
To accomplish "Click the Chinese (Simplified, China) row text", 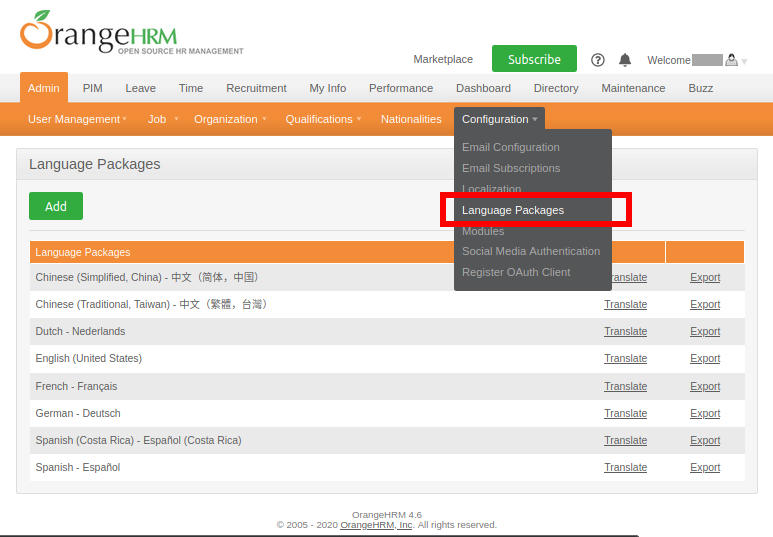I will point(147,277).
